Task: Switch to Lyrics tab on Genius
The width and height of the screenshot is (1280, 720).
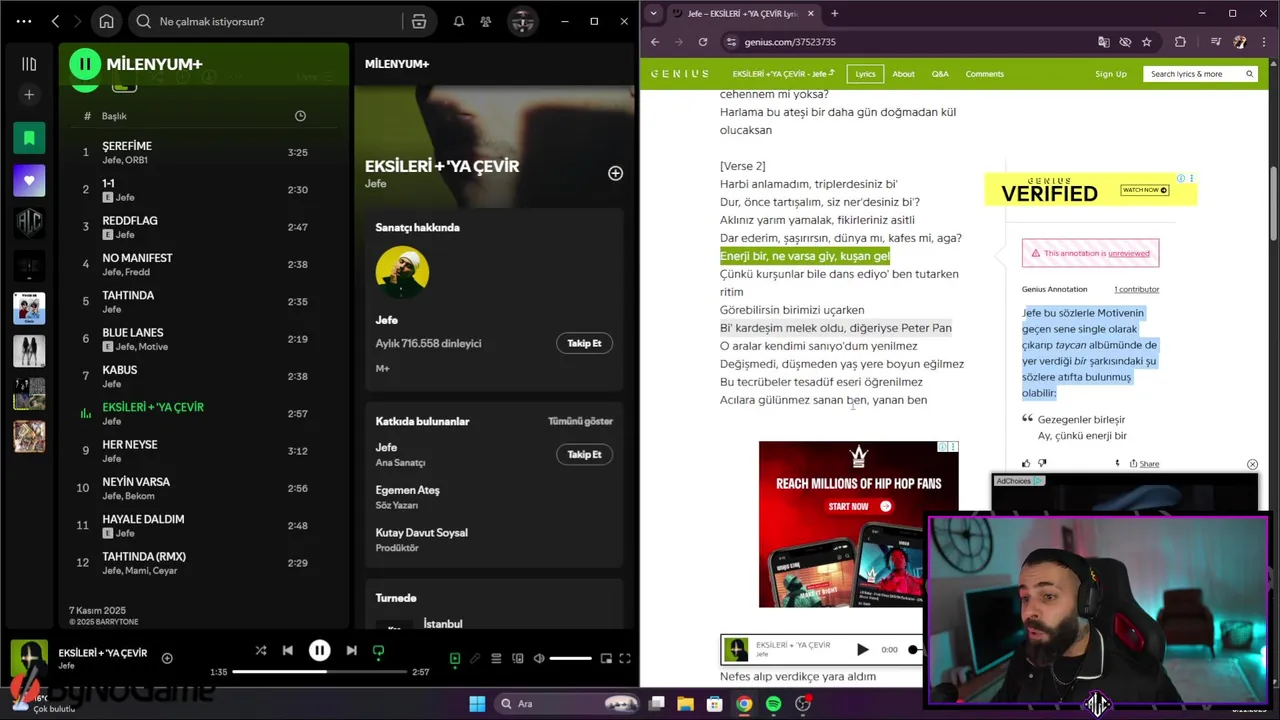Action: click(865, 74)
